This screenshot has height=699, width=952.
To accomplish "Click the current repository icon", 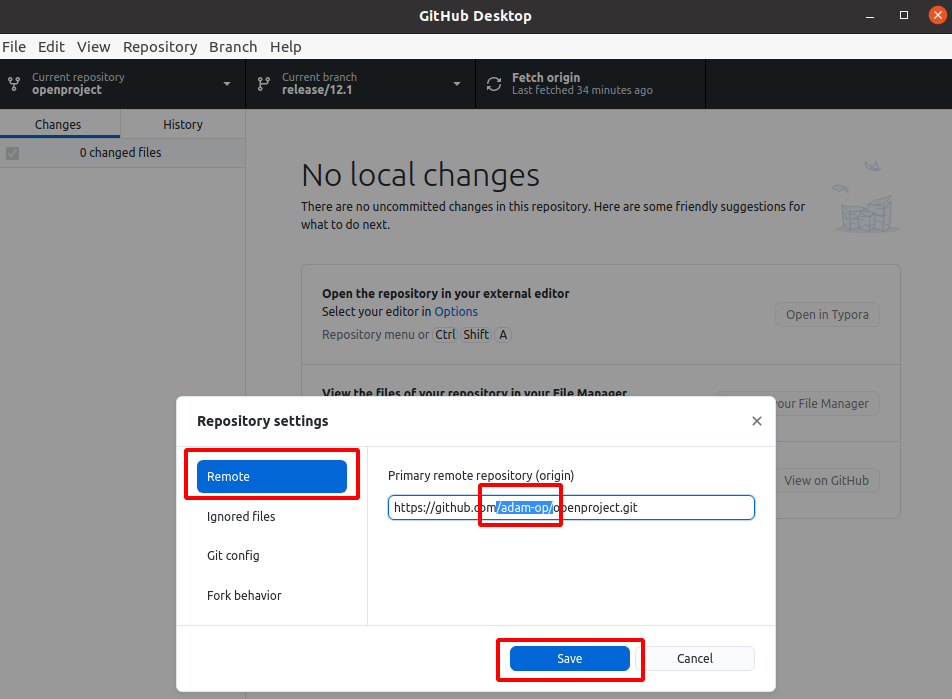I will [x=14, y=84].
